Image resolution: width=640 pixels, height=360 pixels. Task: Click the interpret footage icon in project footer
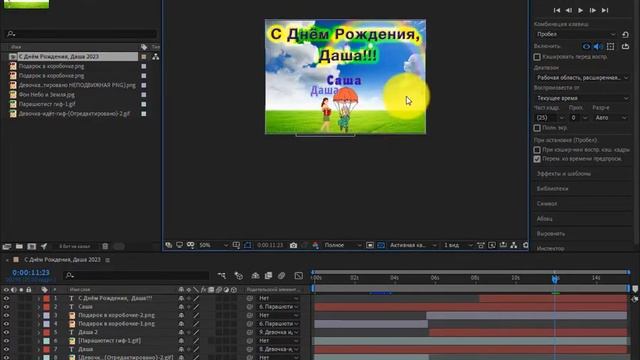[7, 247]
